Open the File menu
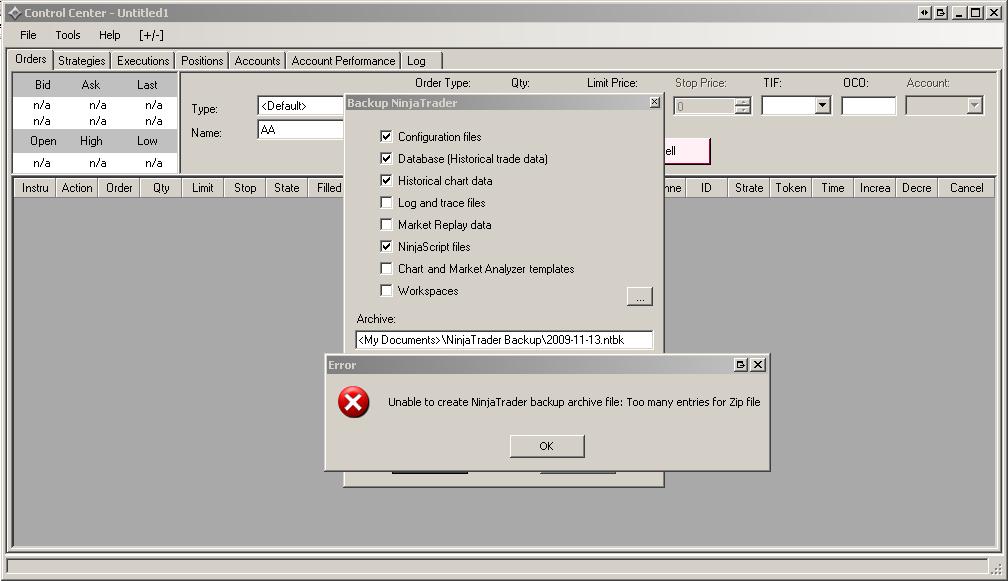Viewport: 1008px width, 581px height. coord(28,35)
